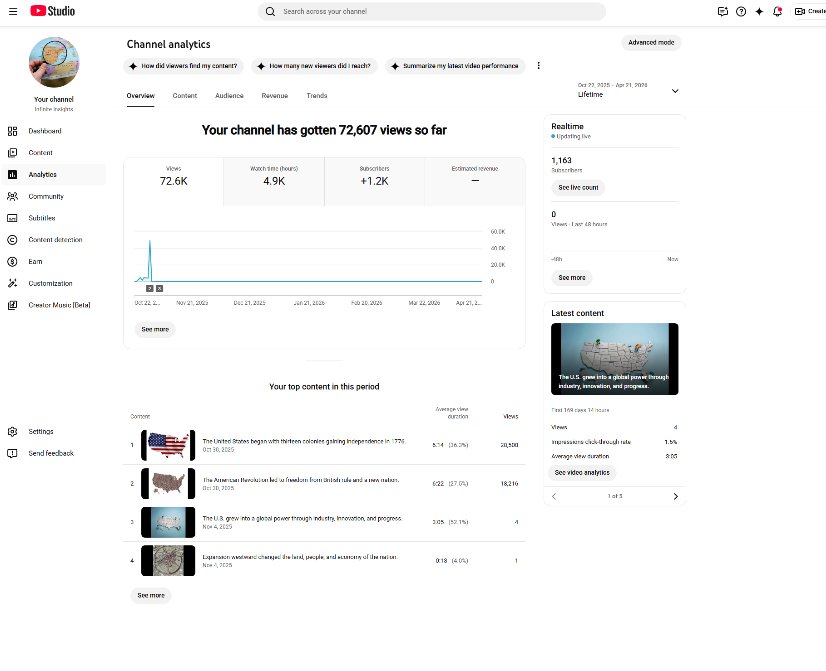Viewport: 826px width, 671px height.
Task: Open the comments feedback icon in header
Action: tap(723, 11)
